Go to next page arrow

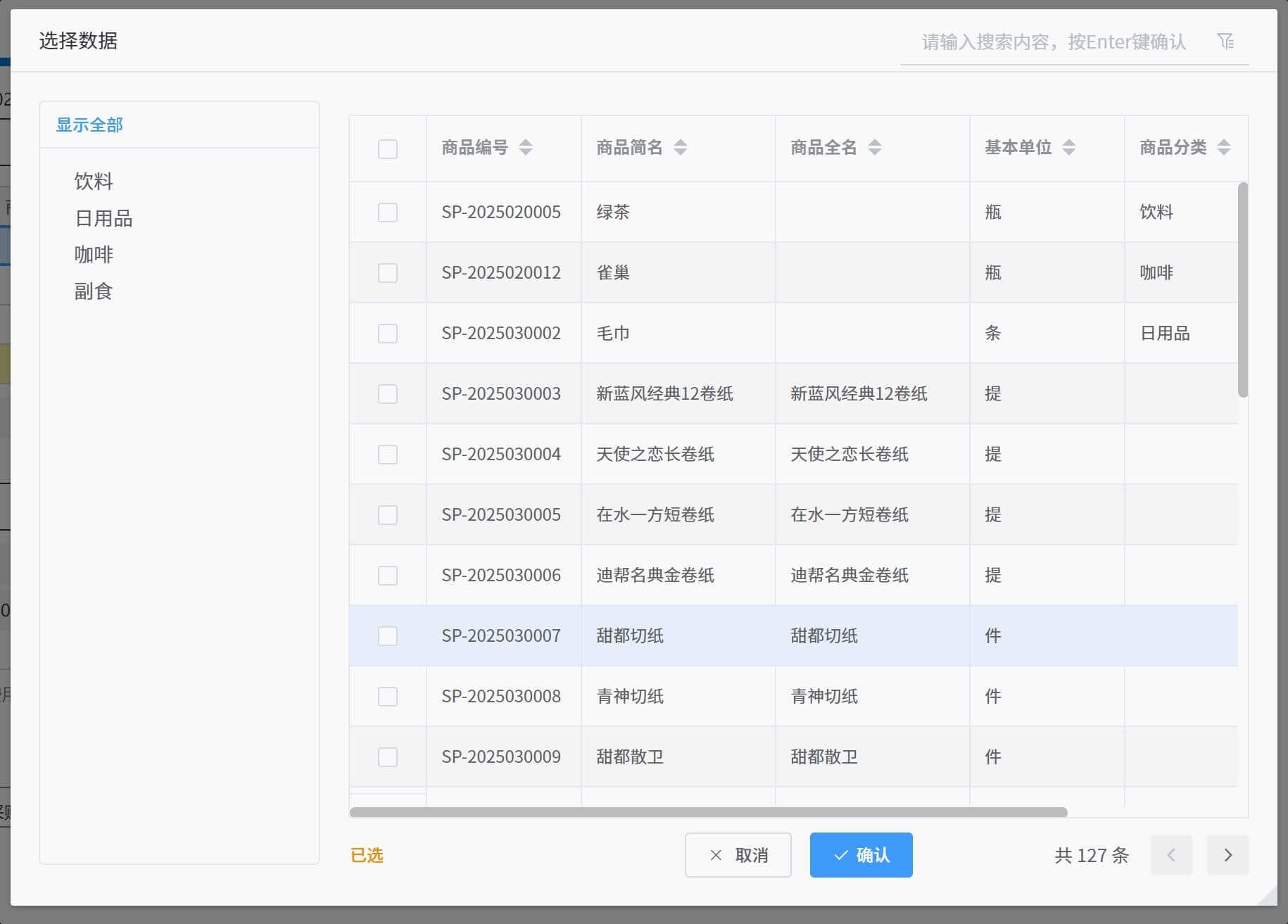click(1227, 855)
